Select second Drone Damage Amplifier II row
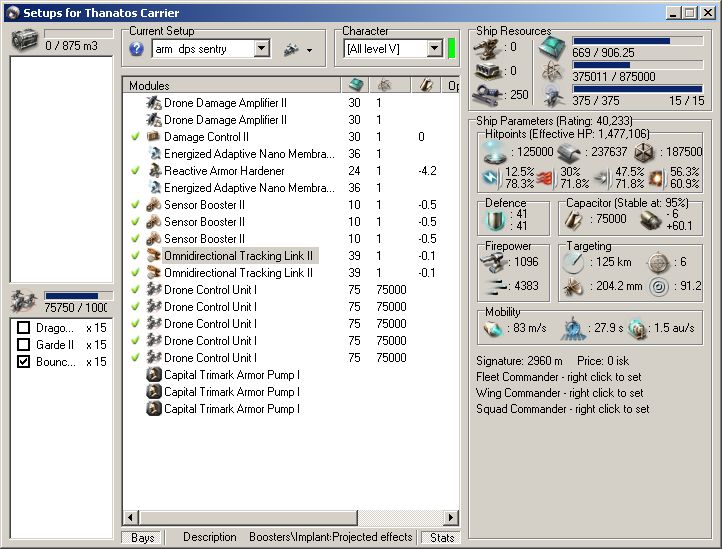 [x=291, y=119]
